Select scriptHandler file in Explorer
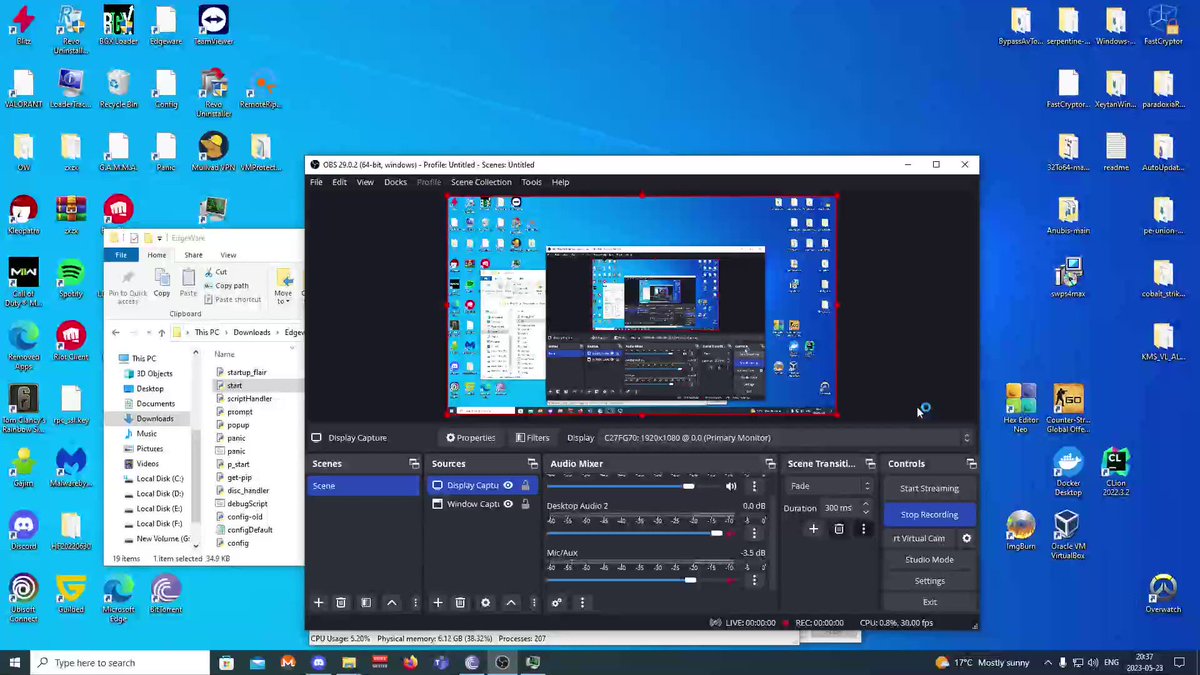Image resolution: width=1200 pixels, height=675 pixels. coord(249,398)
